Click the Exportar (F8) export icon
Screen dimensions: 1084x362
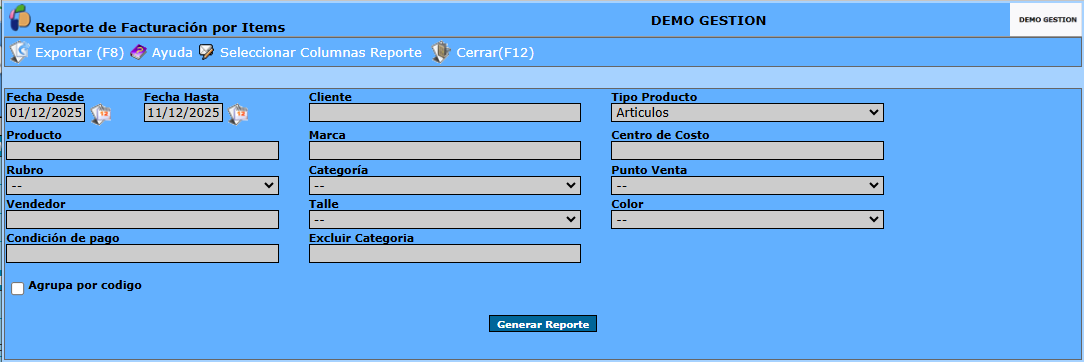(20, 52)
